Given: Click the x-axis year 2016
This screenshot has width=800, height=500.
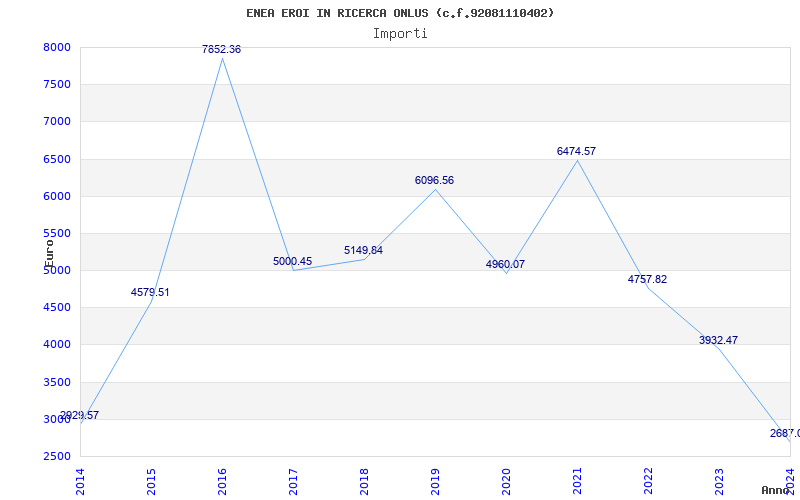Looking at the screenshot, I should pos(221,482).
